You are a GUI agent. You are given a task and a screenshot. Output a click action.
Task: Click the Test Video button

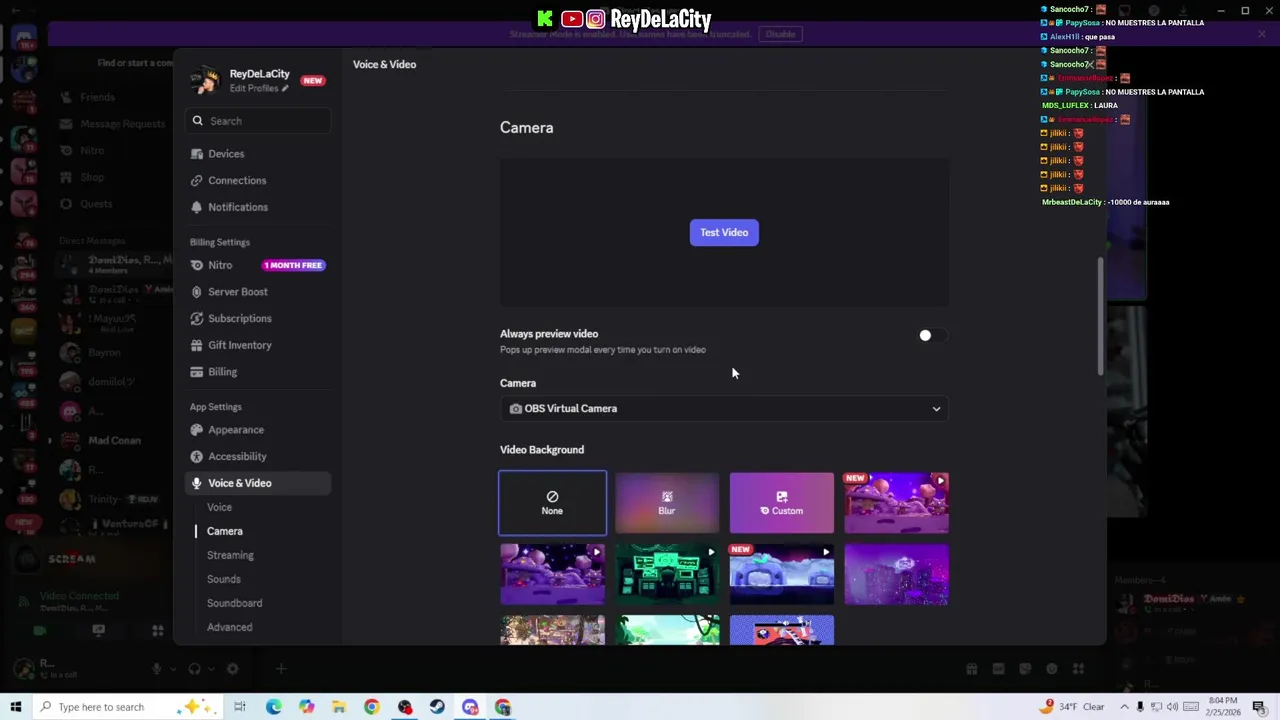[x=724, y=232]
